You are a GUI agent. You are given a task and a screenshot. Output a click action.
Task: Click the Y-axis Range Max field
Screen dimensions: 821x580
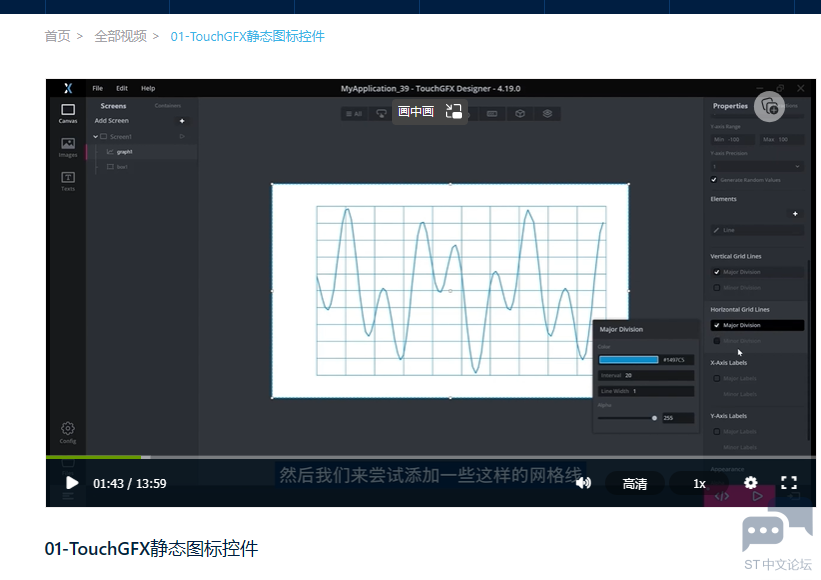click(781, 139)
